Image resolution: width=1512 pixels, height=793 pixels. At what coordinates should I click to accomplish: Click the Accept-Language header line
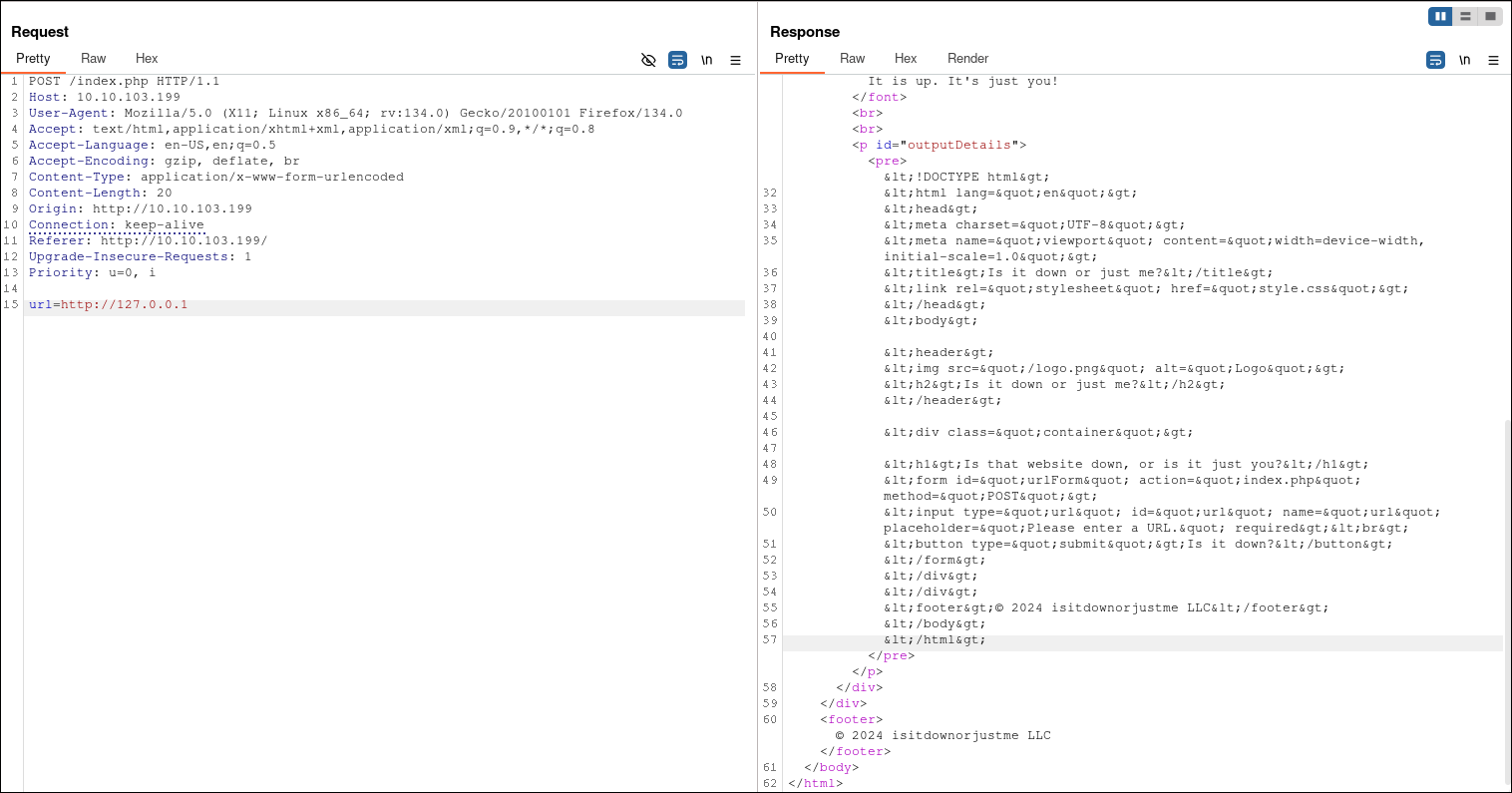coord(153,145)
